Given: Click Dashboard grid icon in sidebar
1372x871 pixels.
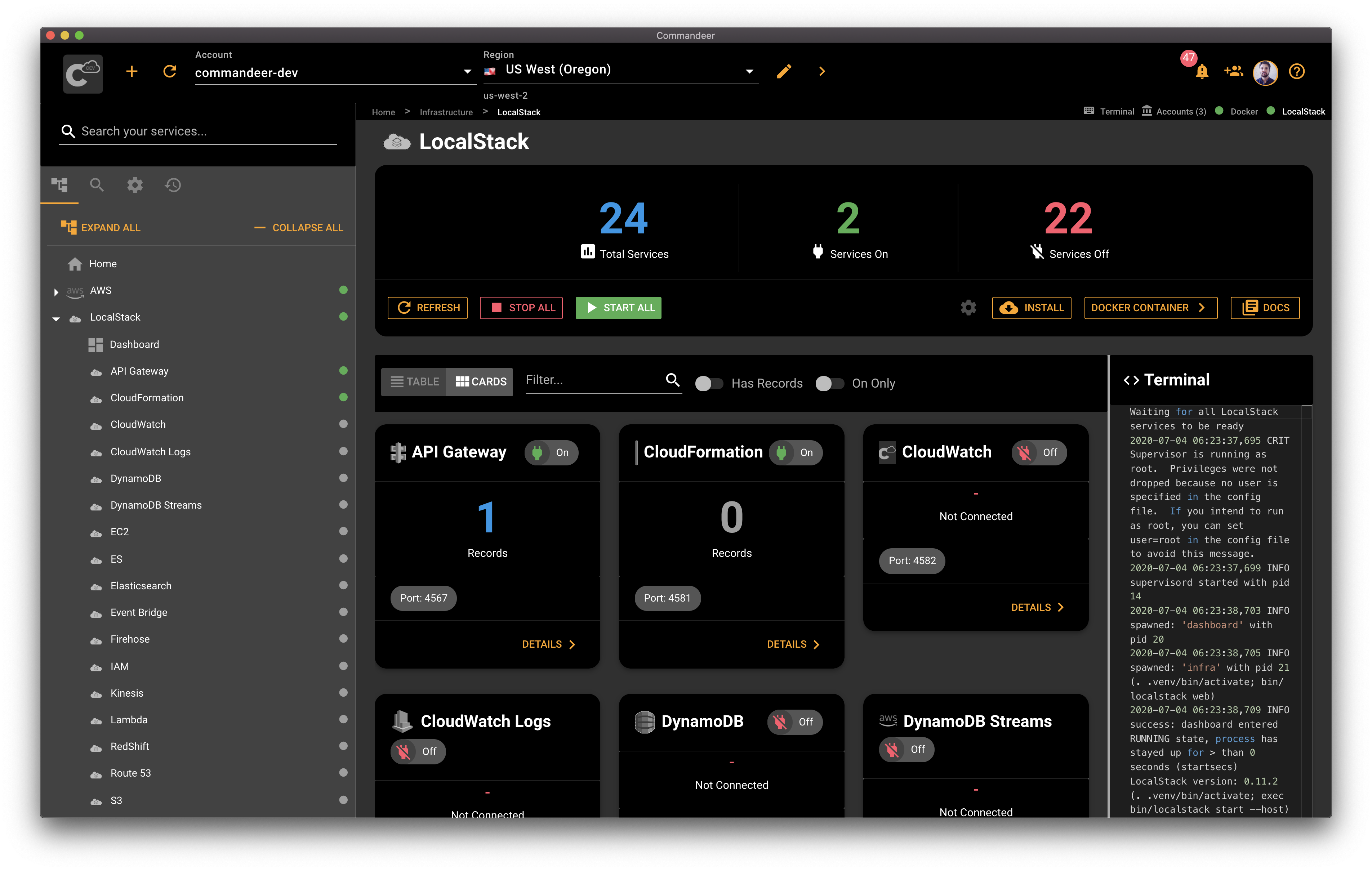Looking at the screenshot, I should (95, 345).
